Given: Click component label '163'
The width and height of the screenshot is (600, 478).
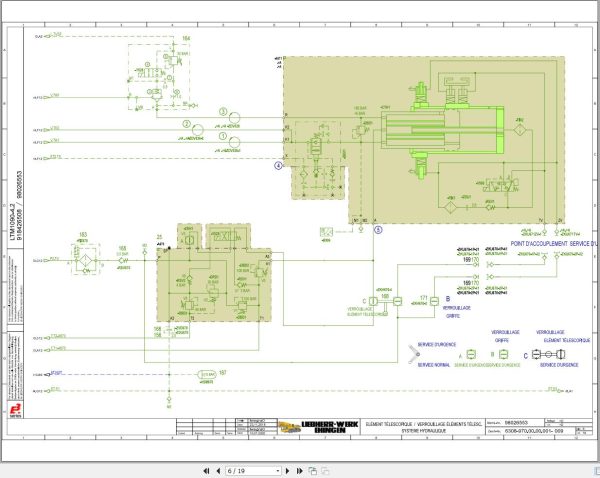Looking at the screenshot, I should 83,235.
